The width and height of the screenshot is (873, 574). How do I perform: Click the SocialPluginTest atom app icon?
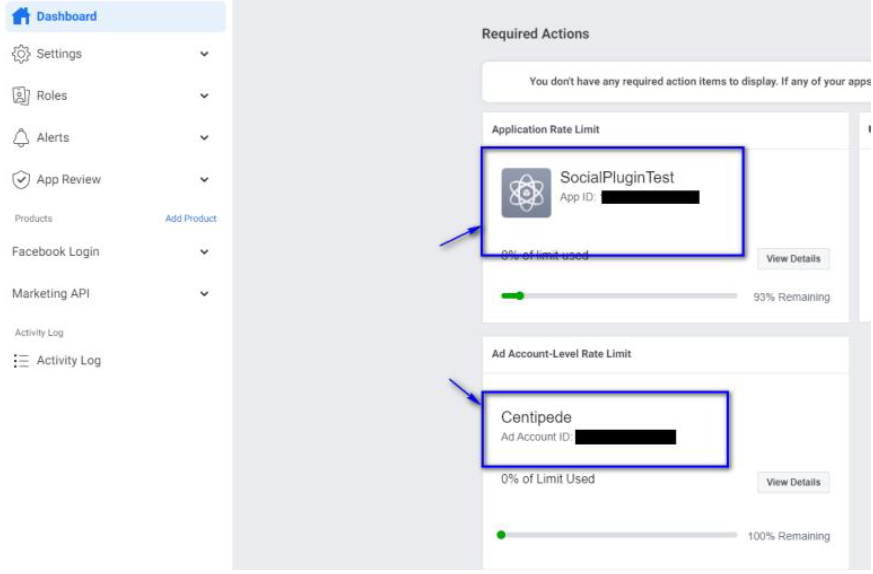point(526,193)
